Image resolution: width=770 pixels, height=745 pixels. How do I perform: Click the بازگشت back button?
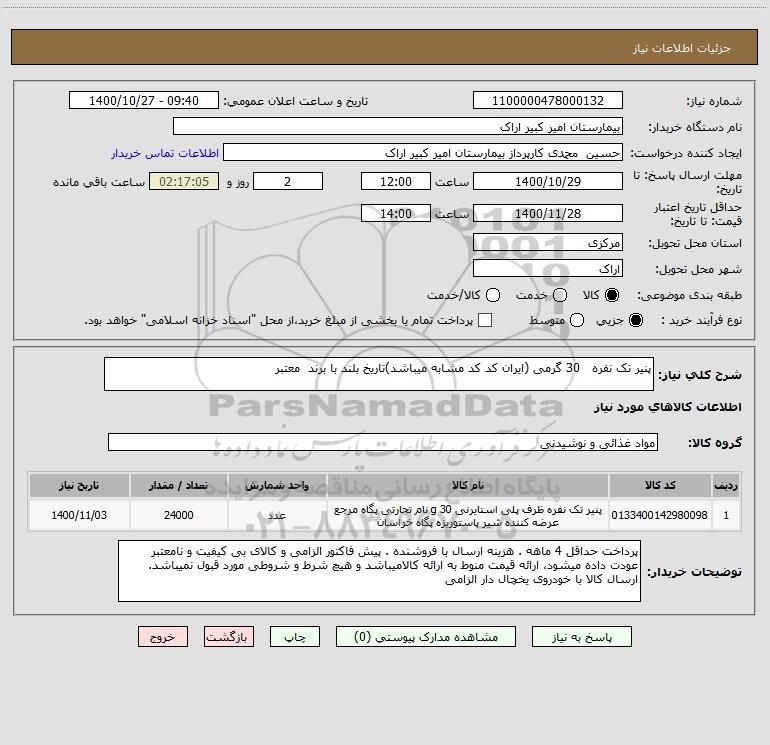[x=229, y=637]
